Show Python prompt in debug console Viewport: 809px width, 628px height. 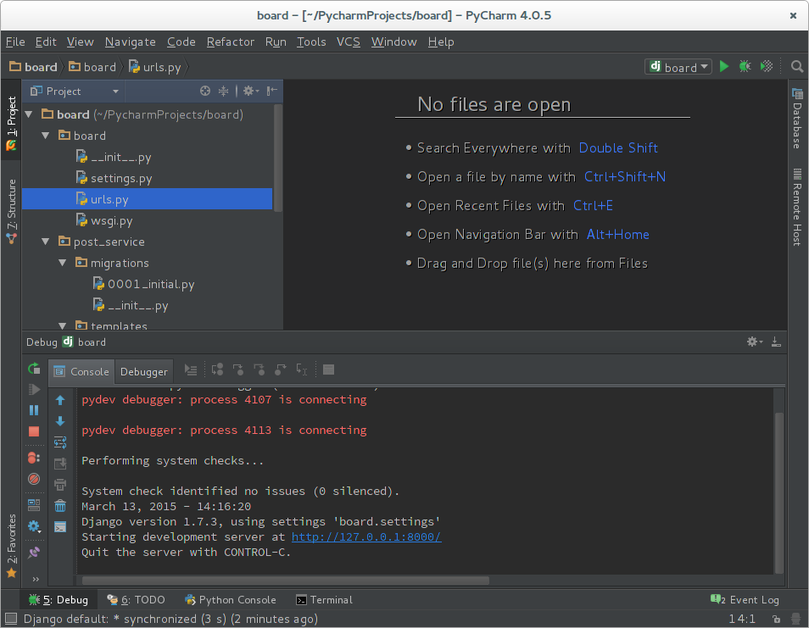60,527
